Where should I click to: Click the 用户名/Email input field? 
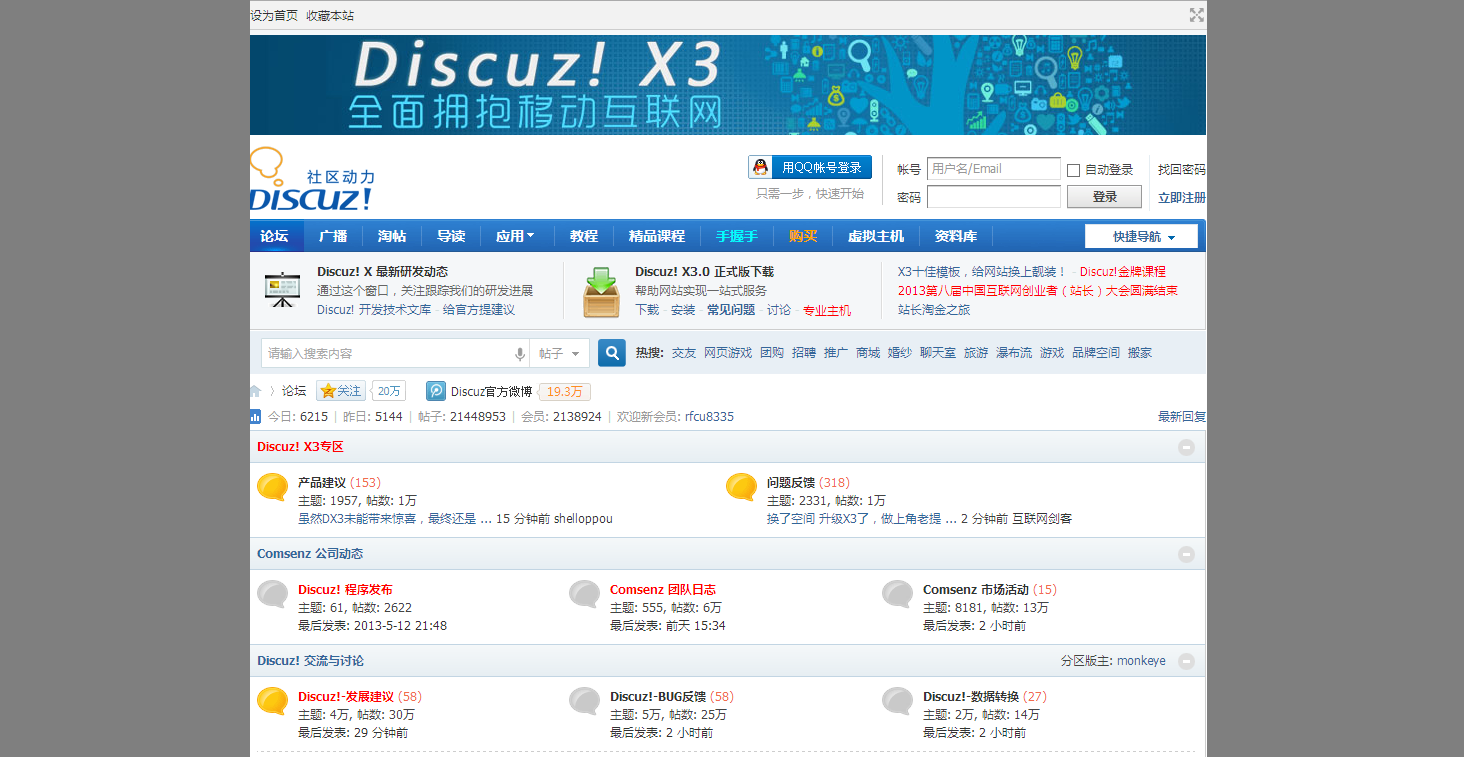click(x=994, y=169)
